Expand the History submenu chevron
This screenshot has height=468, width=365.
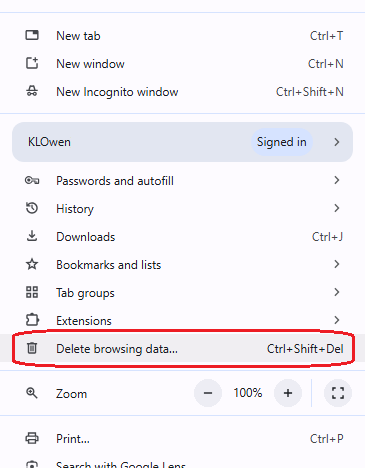tap(337, 208)
